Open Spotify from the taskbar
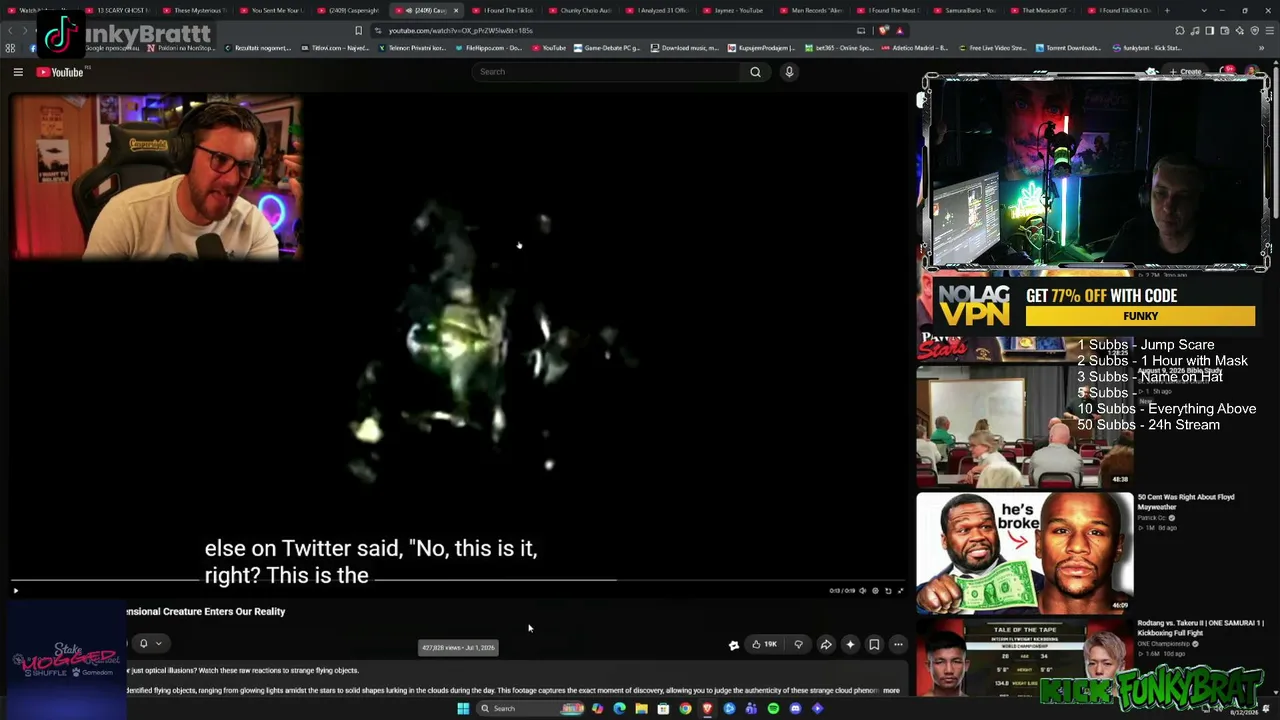 point(773,709)
